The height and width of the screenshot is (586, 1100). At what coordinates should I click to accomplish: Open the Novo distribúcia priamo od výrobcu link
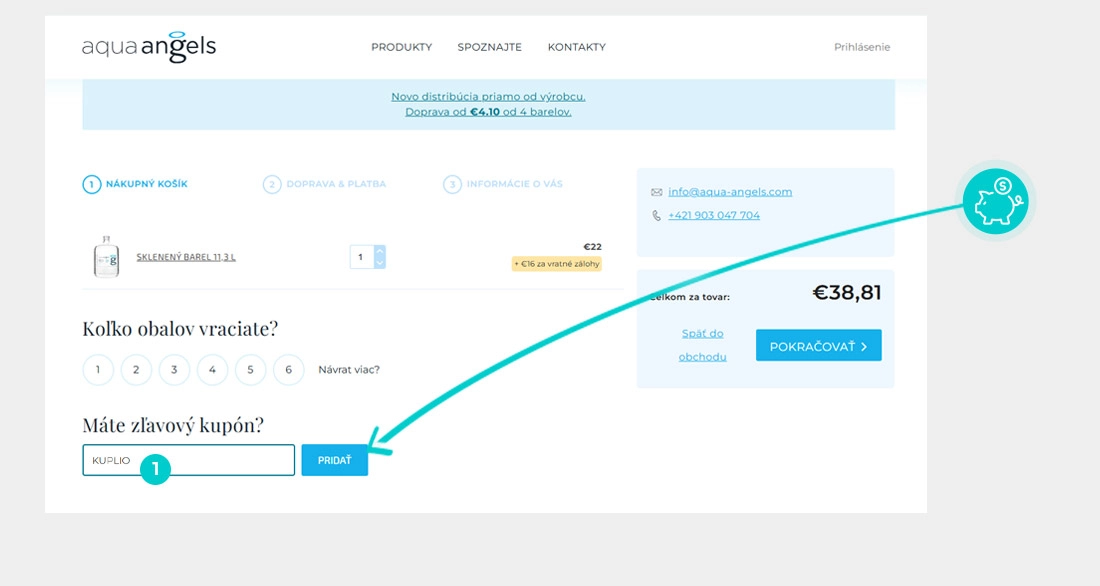point(488,96)
